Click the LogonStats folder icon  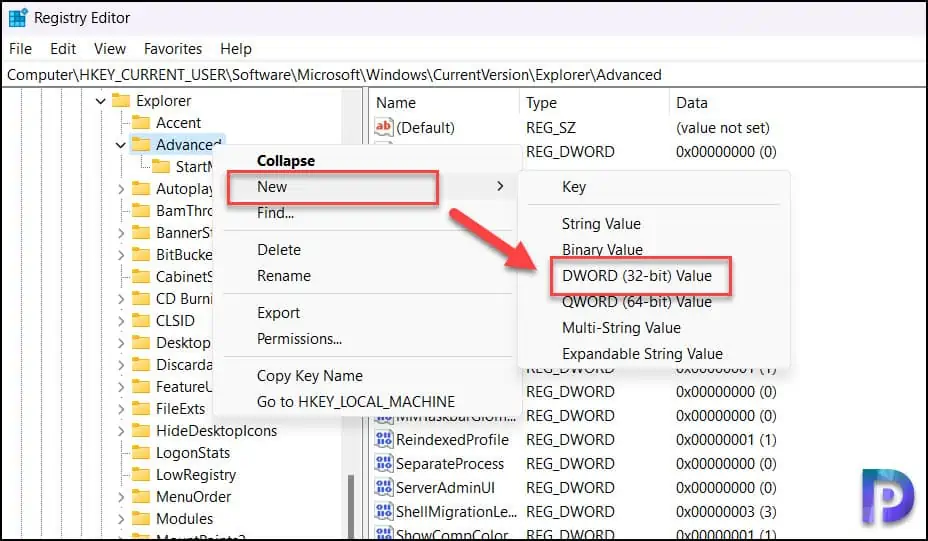coord(141,453)
